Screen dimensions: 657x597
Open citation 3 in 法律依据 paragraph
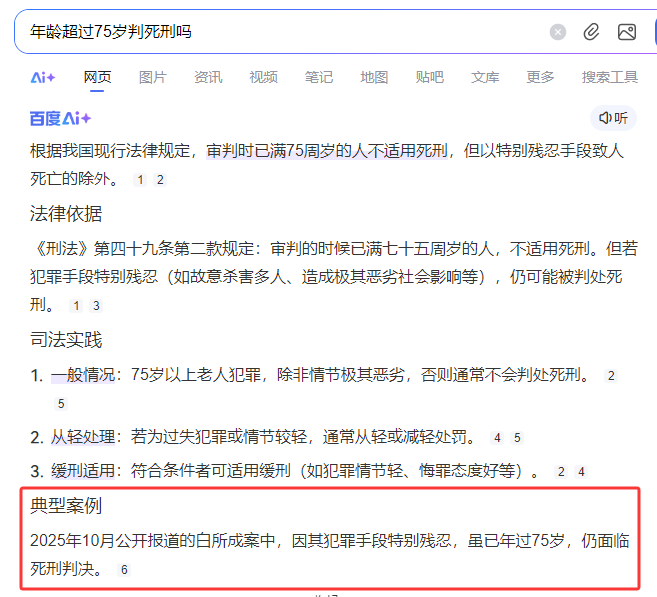point(96,306)
